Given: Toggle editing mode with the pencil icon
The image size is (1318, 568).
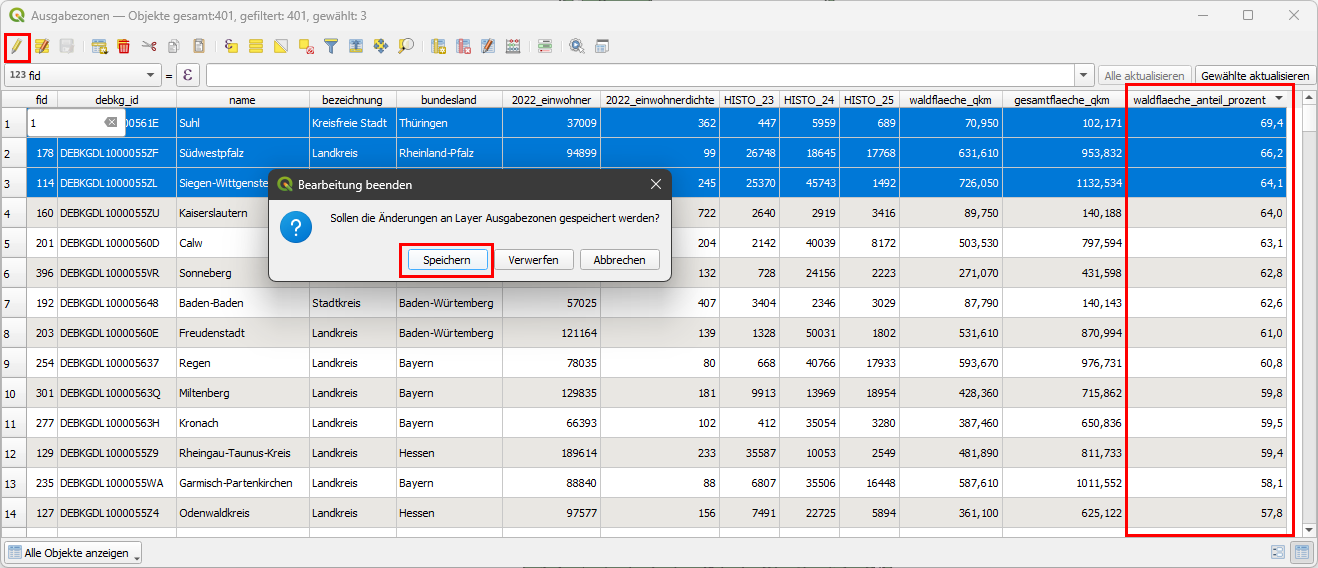Looking at the screenshot, I should (17, 46).
